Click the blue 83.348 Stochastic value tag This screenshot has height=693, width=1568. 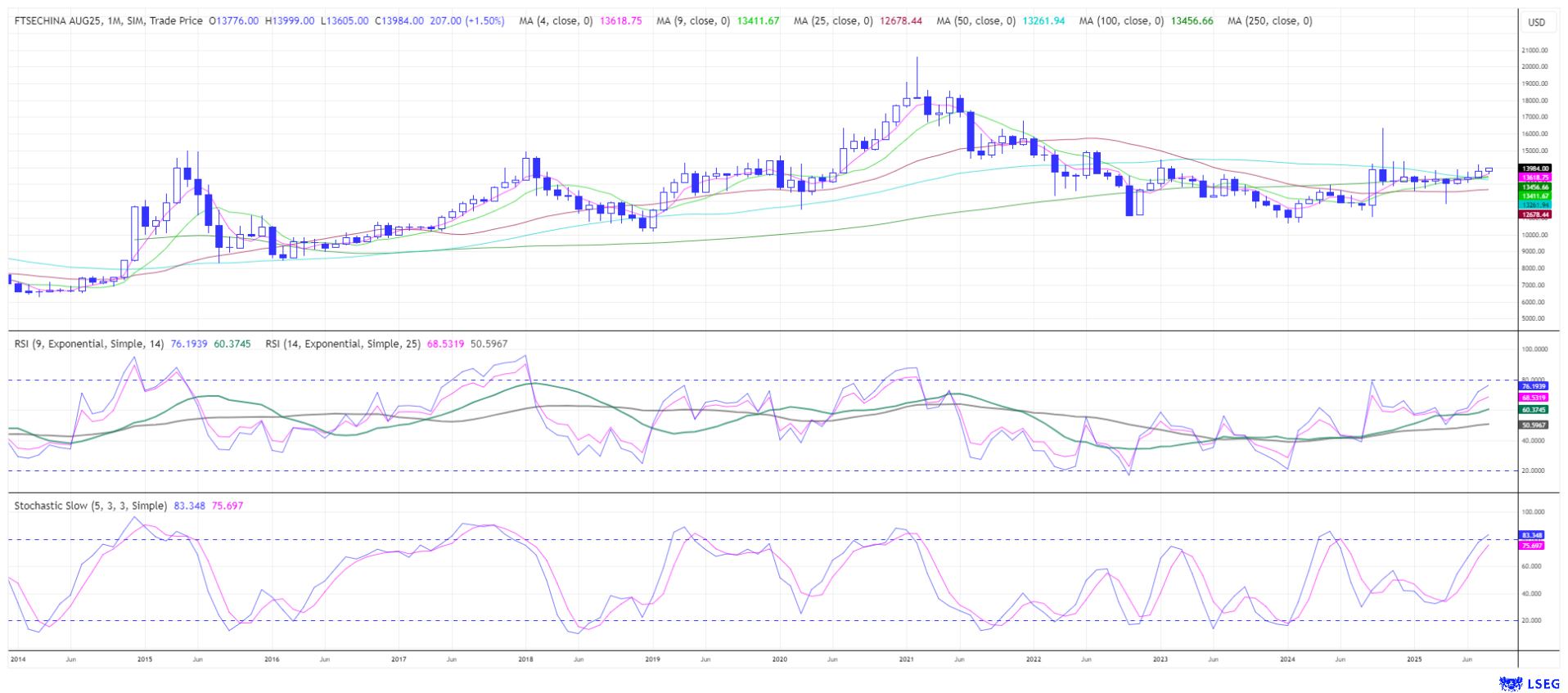(x=1532, y=535)
